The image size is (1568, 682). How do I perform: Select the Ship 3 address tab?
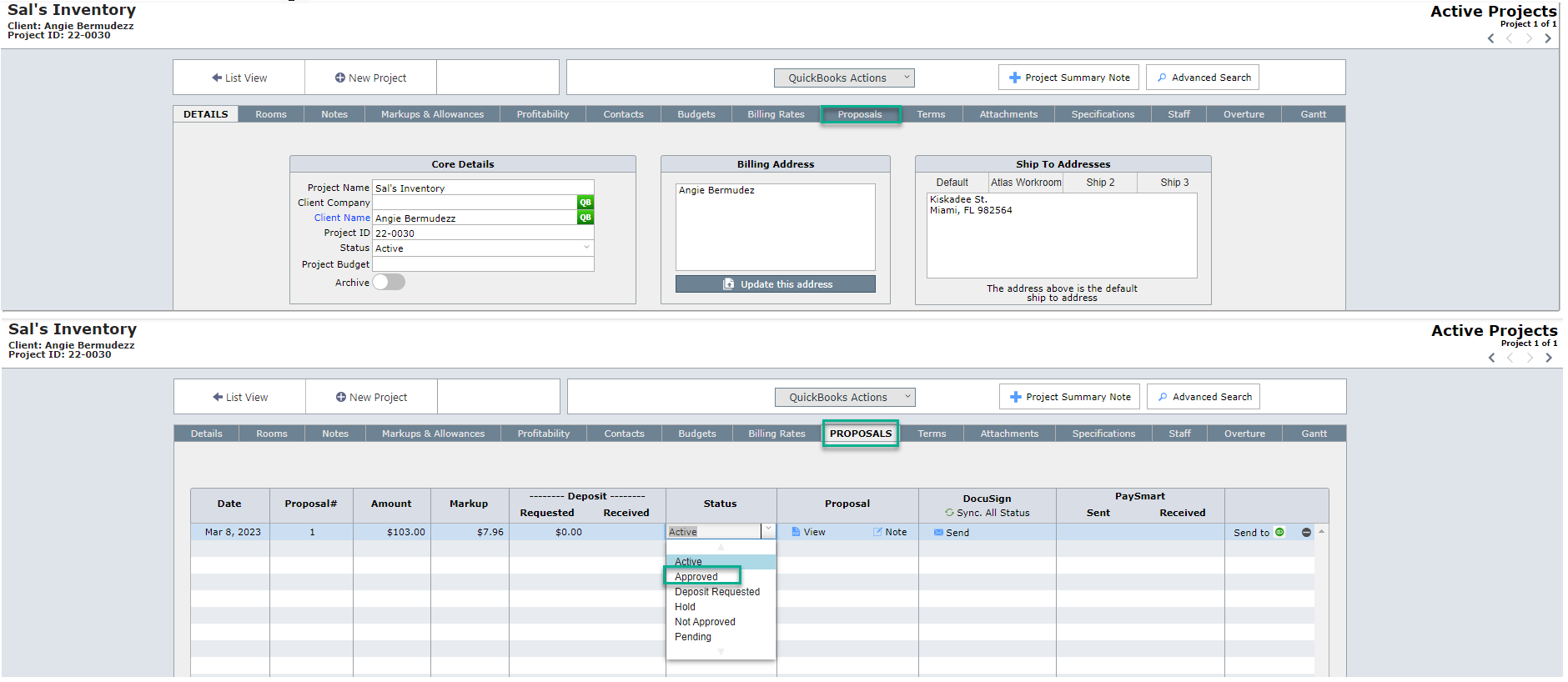[1174, 183]
